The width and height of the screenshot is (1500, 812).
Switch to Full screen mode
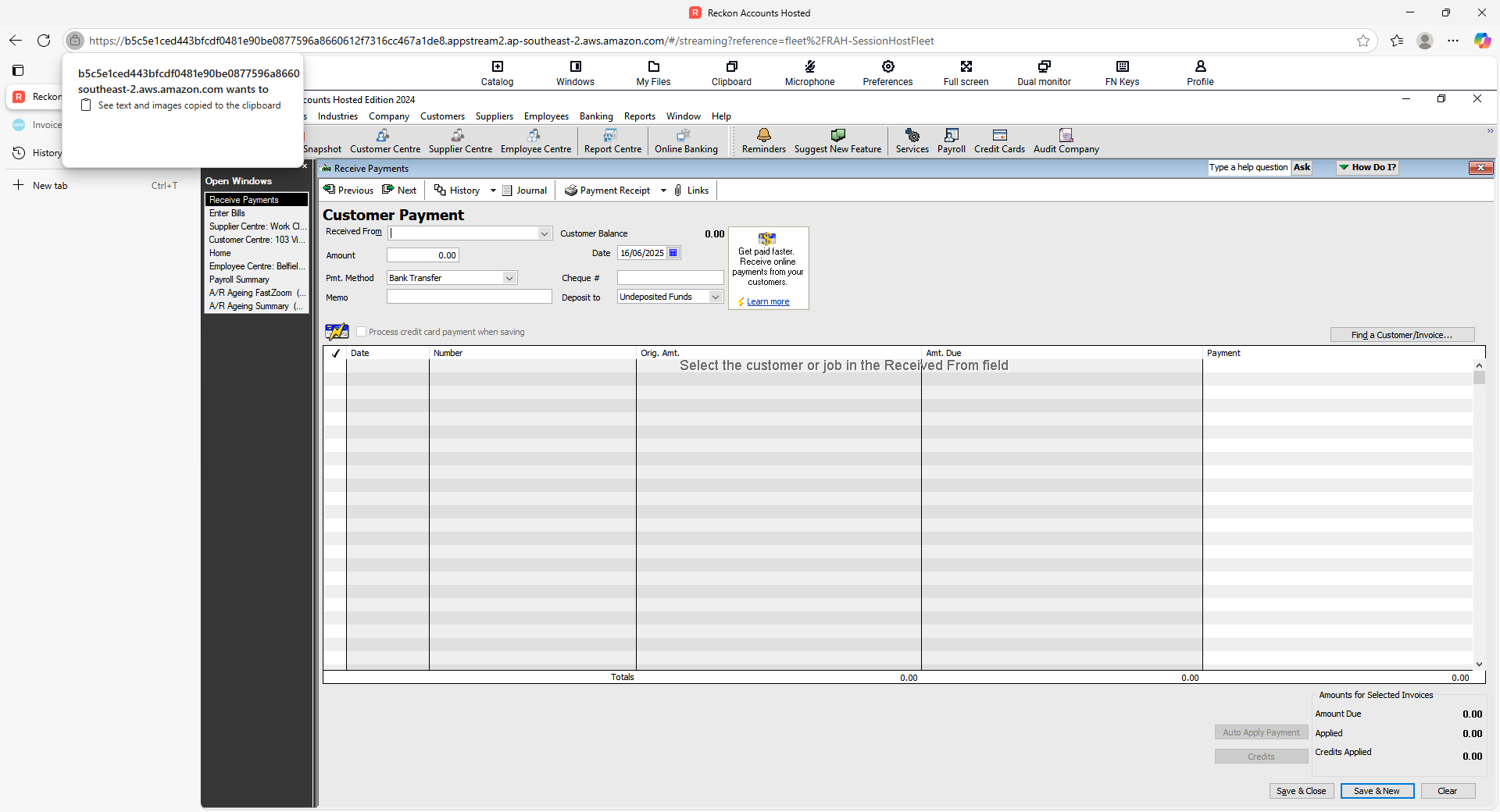(966, 73)
